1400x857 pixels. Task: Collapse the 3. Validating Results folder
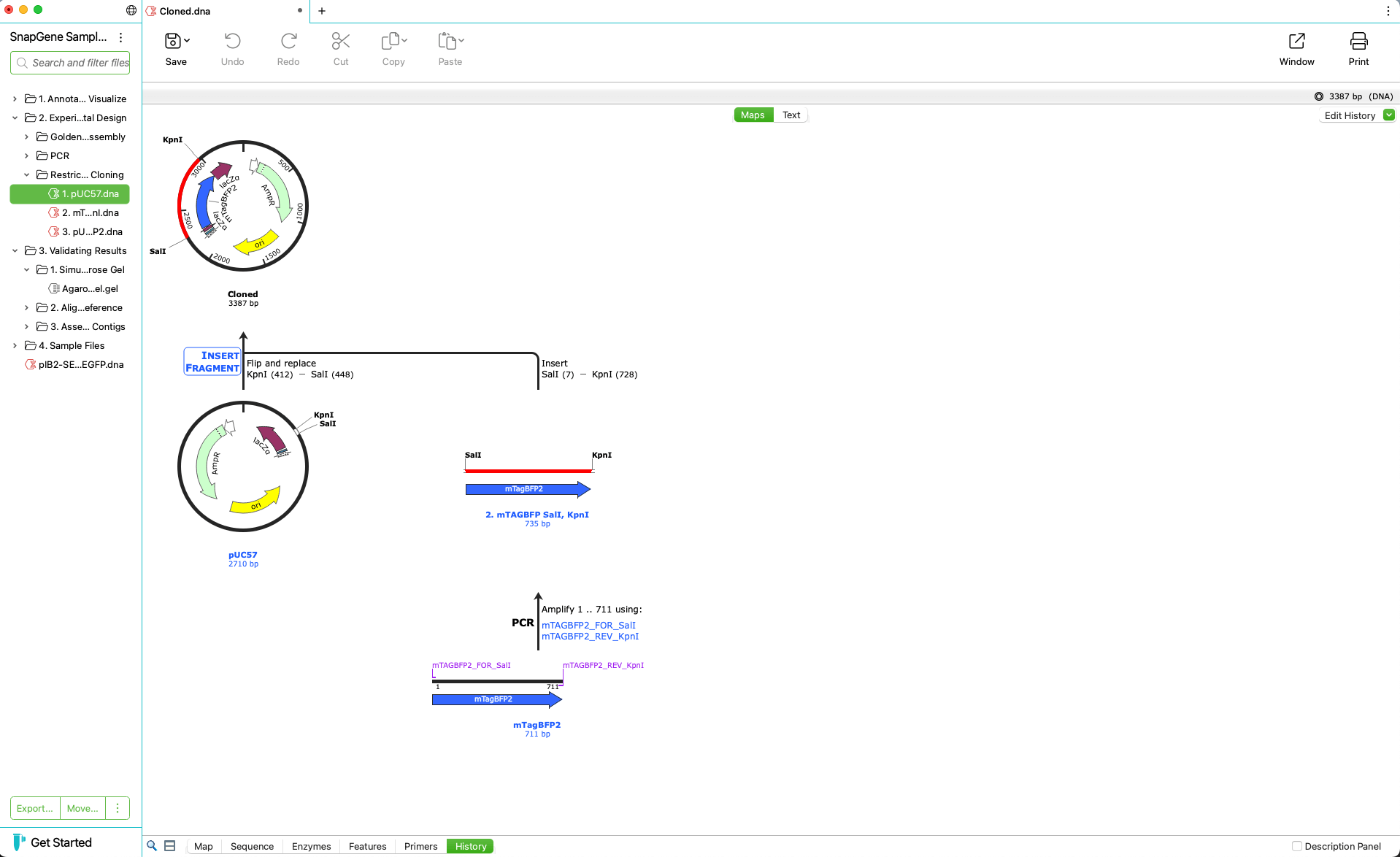15,250
